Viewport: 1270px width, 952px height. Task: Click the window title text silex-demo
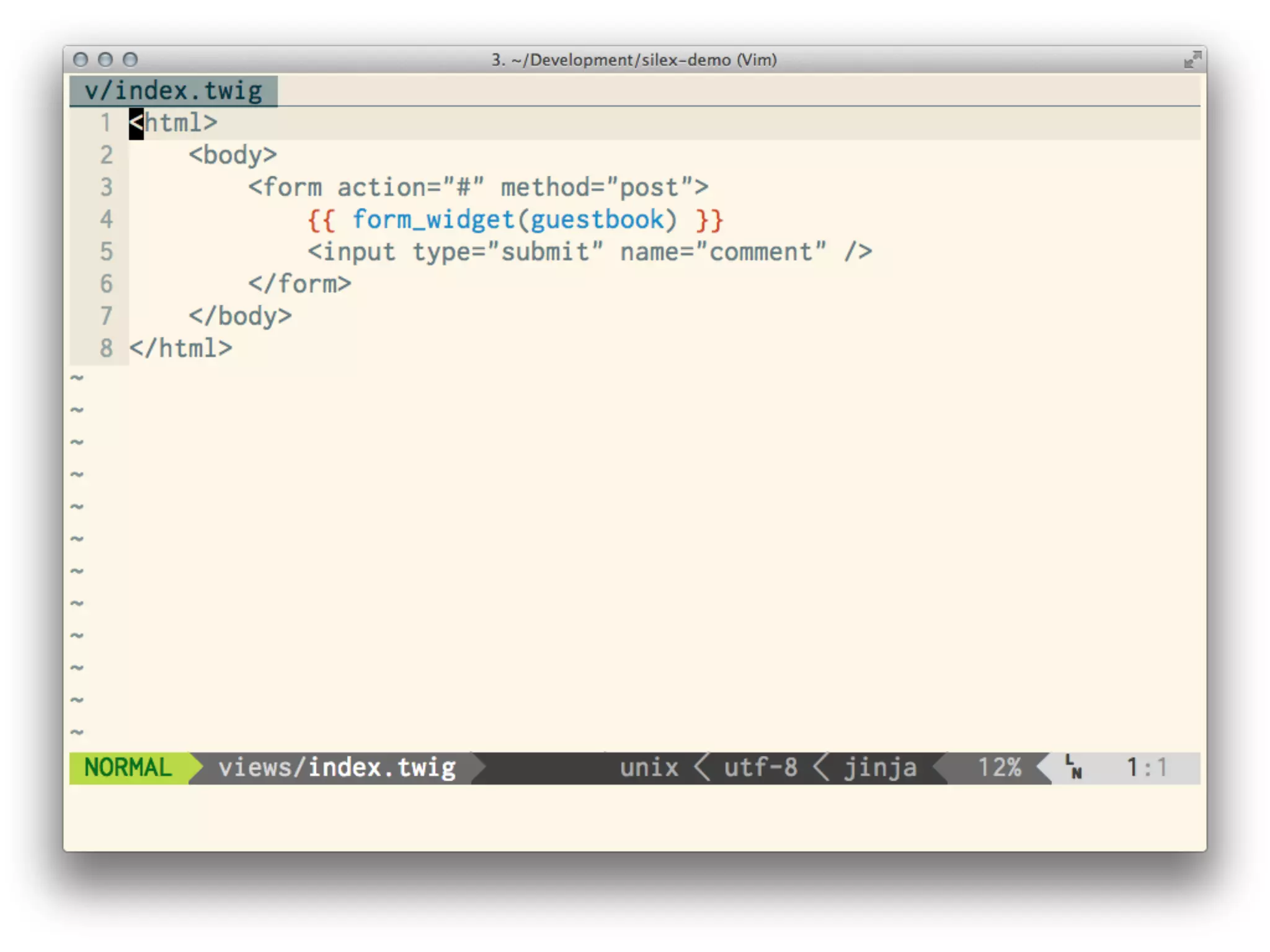tap(686, 60)
